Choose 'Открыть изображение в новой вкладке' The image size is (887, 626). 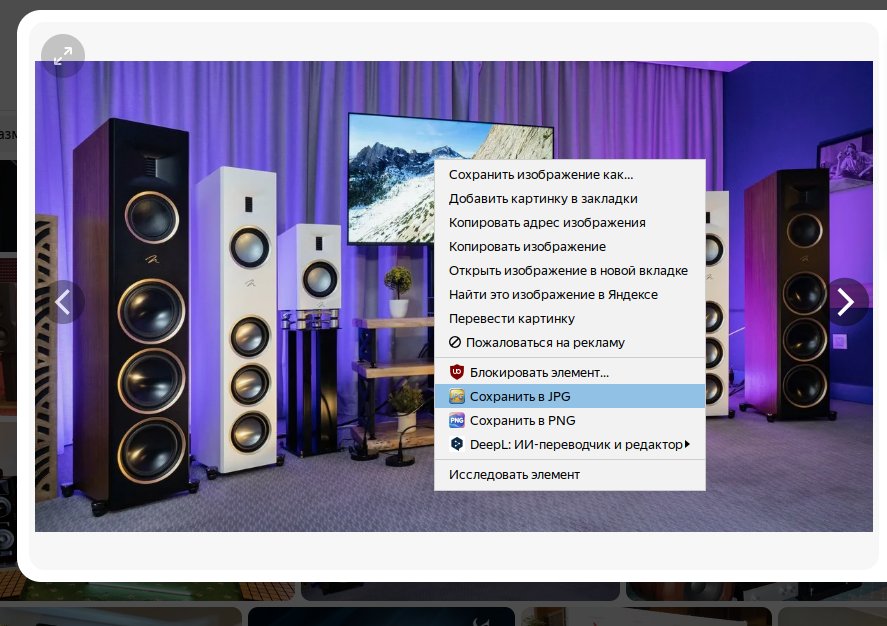click(x=568, y=271)
